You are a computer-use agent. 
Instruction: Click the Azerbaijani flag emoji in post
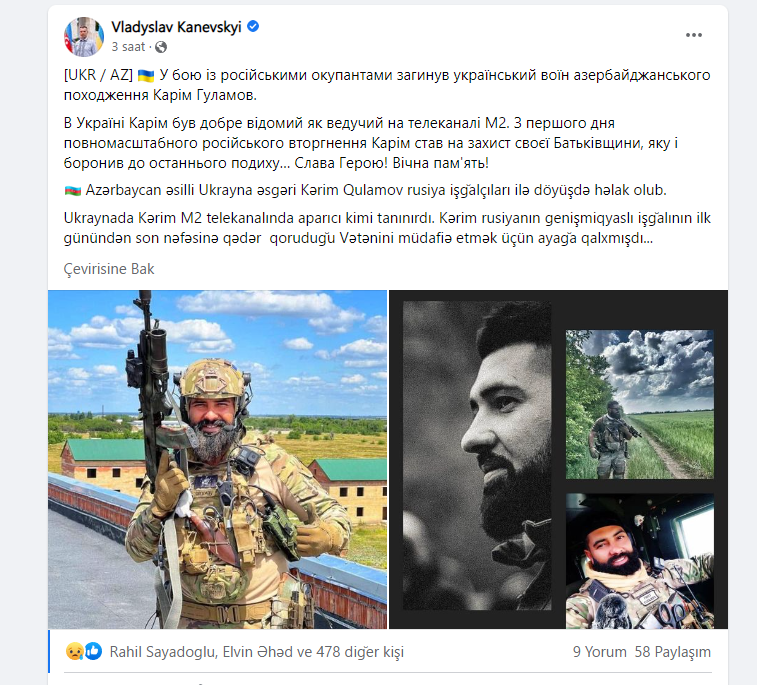pos(72,191)
